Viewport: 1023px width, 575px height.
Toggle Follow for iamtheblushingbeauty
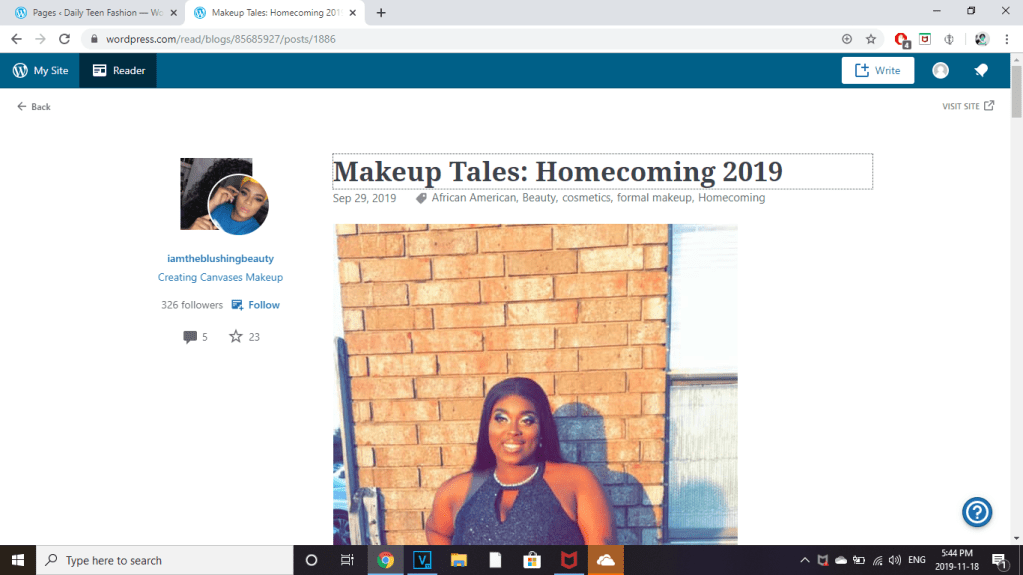[x=256, y=305]
